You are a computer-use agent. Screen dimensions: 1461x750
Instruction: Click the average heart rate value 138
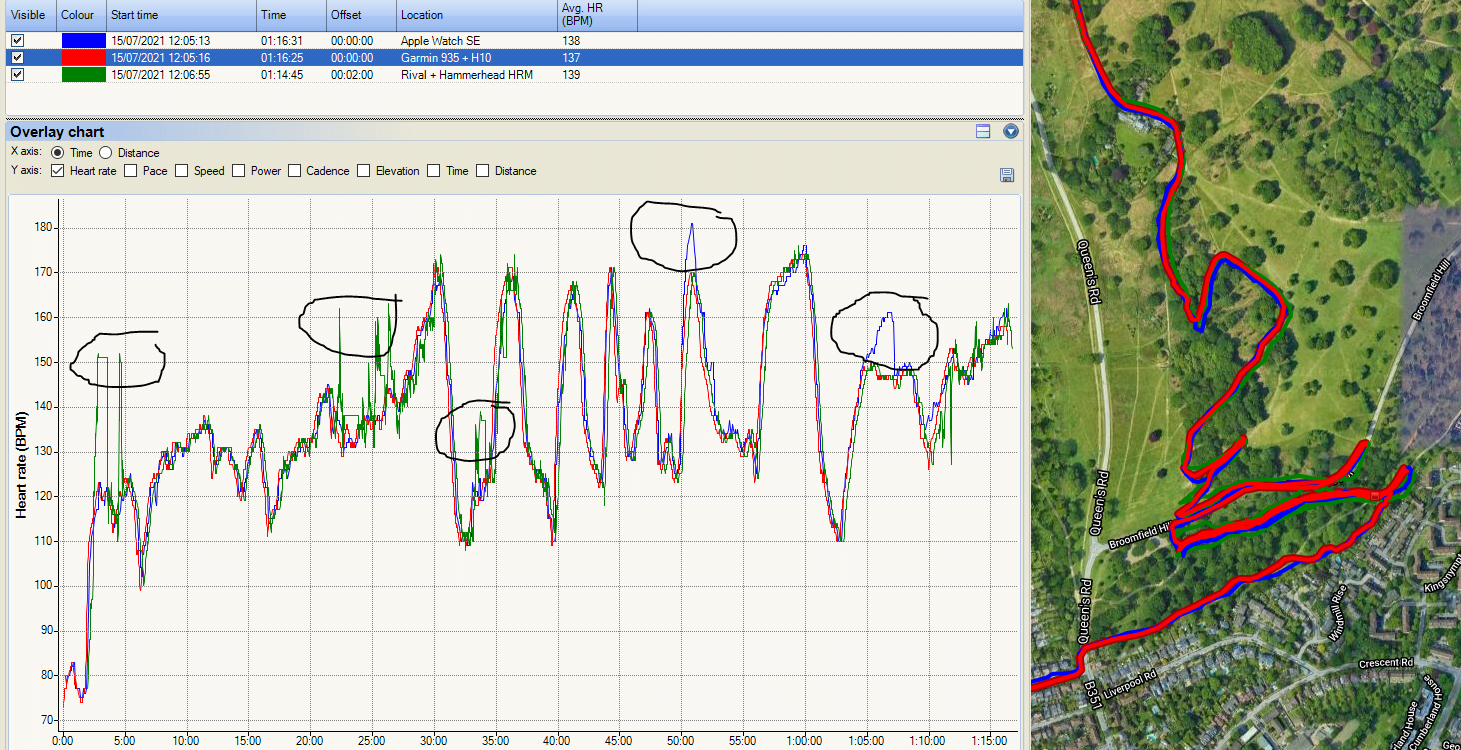tap(572, 41)
